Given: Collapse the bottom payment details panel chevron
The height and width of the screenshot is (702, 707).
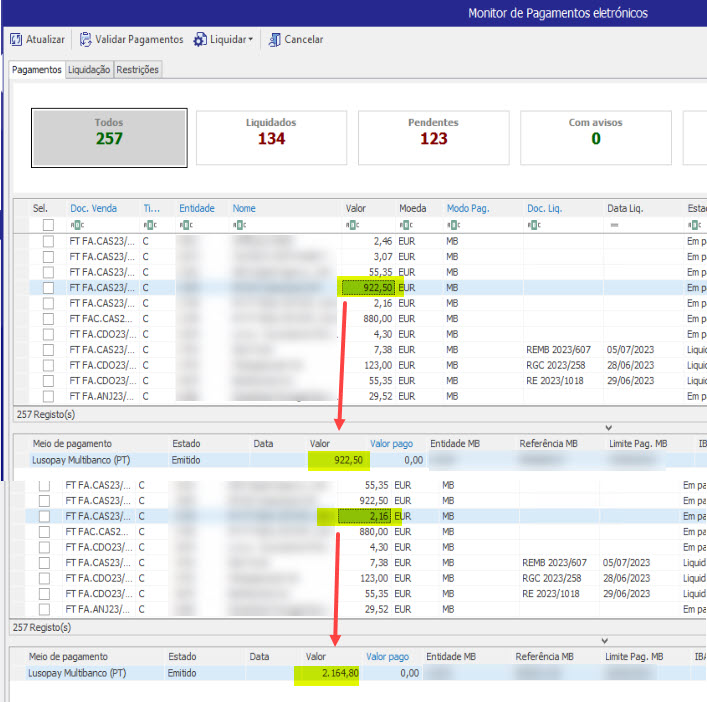Looking at the screenshot, I should pyautogui.click(x=604, y=640).
